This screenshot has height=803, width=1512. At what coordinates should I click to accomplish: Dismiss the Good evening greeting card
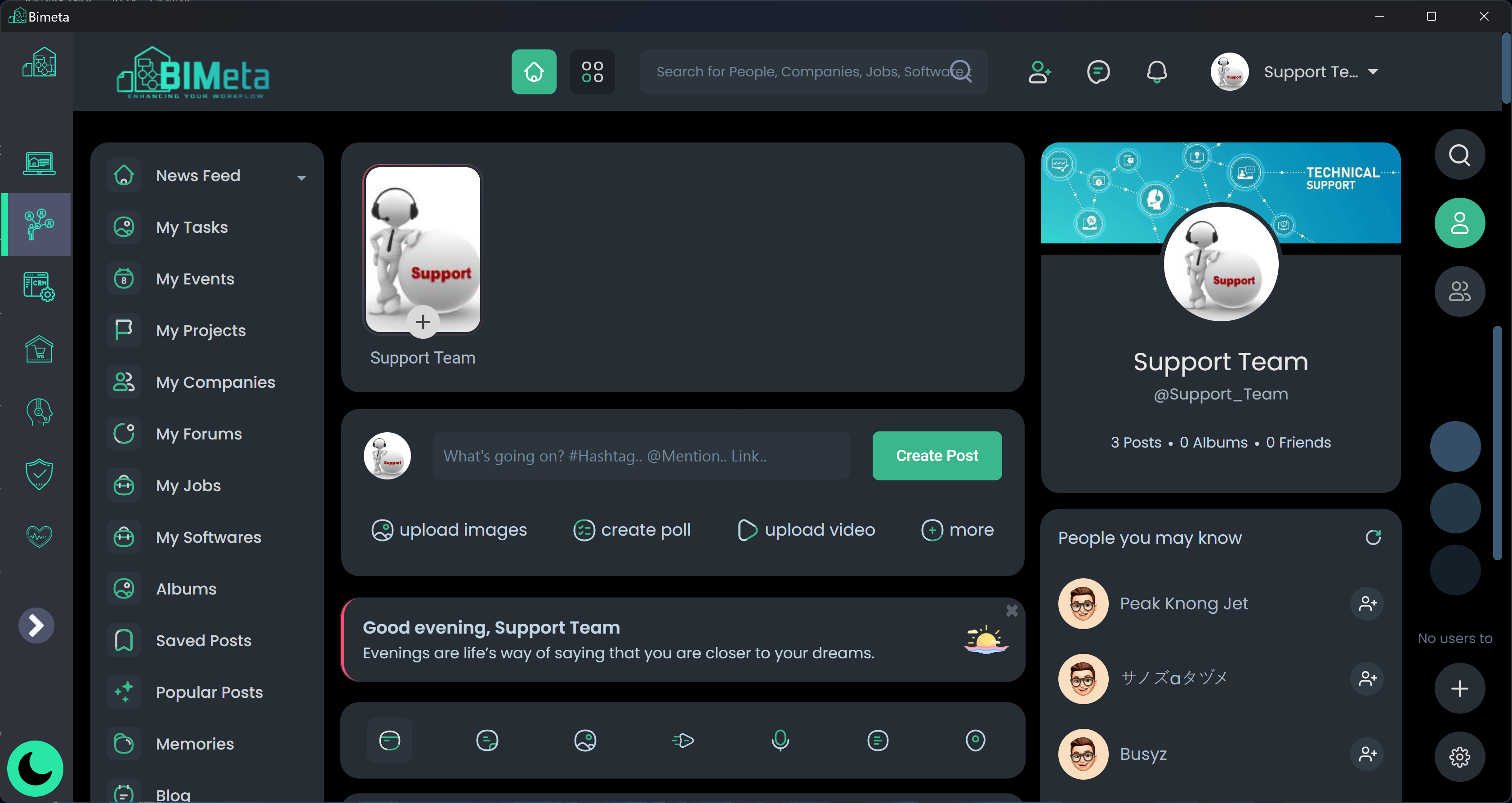coord(1012,611)
